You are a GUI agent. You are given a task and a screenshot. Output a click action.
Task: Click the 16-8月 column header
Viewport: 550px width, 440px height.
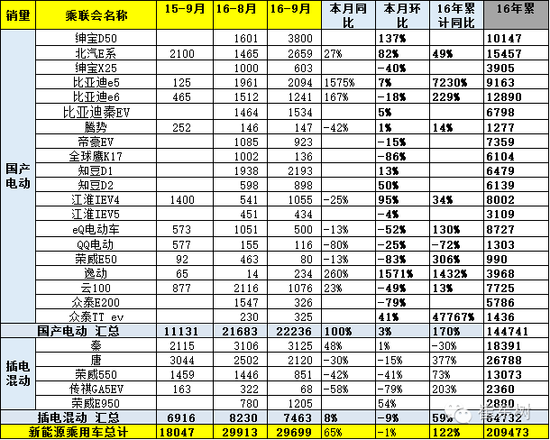(x=240, y=15)
